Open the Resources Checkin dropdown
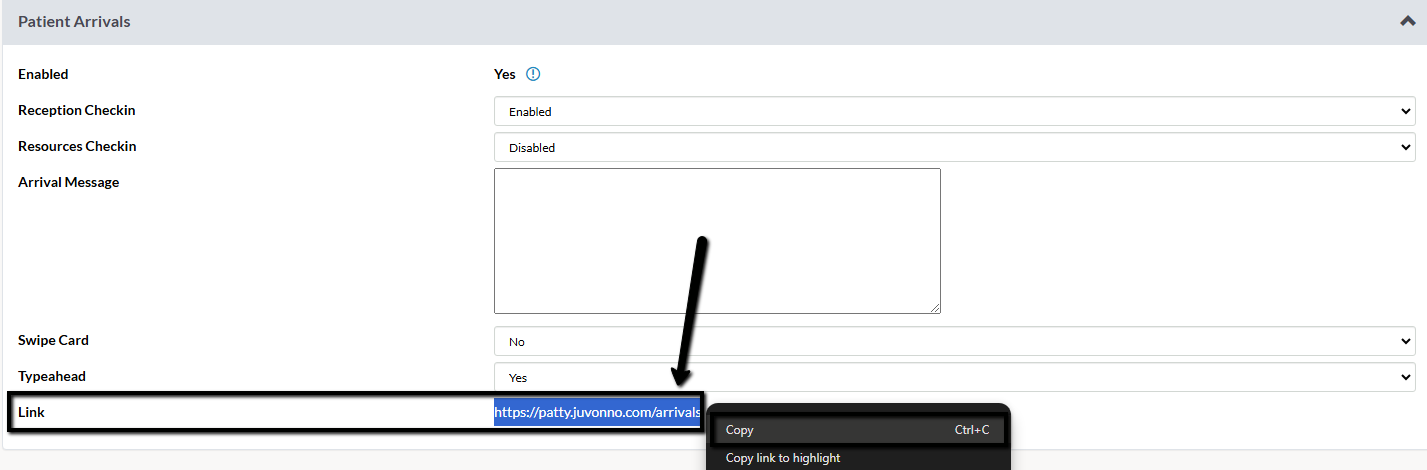The height and width of the screenshot is (470, 1427). (x=954, y=147)
